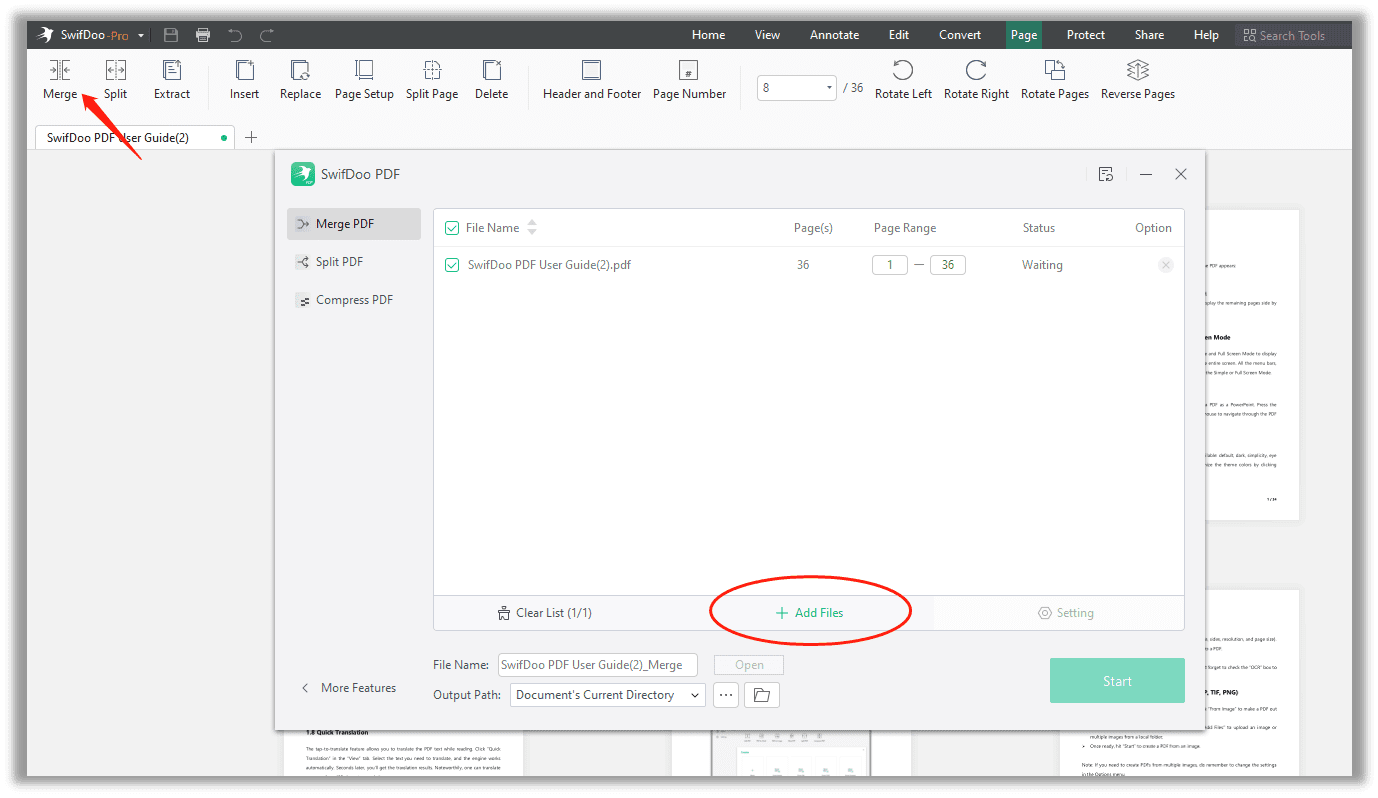Expand the page number dropdown
This screenshot has height=798, width=1378.
tap(829, 88)
